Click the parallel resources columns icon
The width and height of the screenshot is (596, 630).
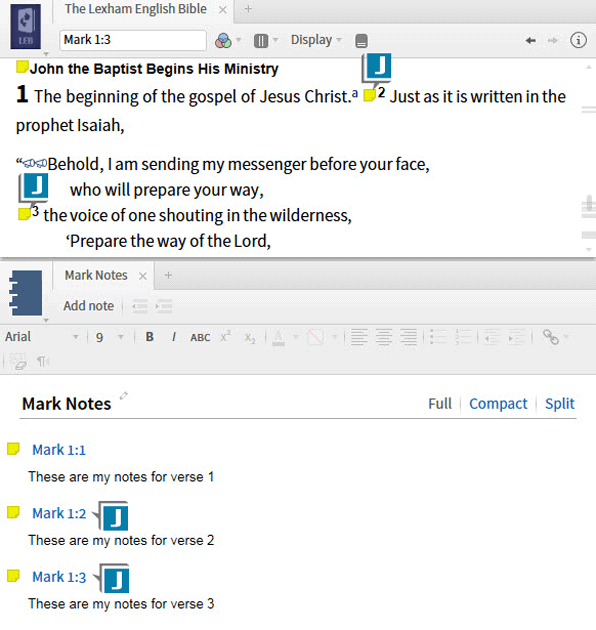(x=261, y=41)
